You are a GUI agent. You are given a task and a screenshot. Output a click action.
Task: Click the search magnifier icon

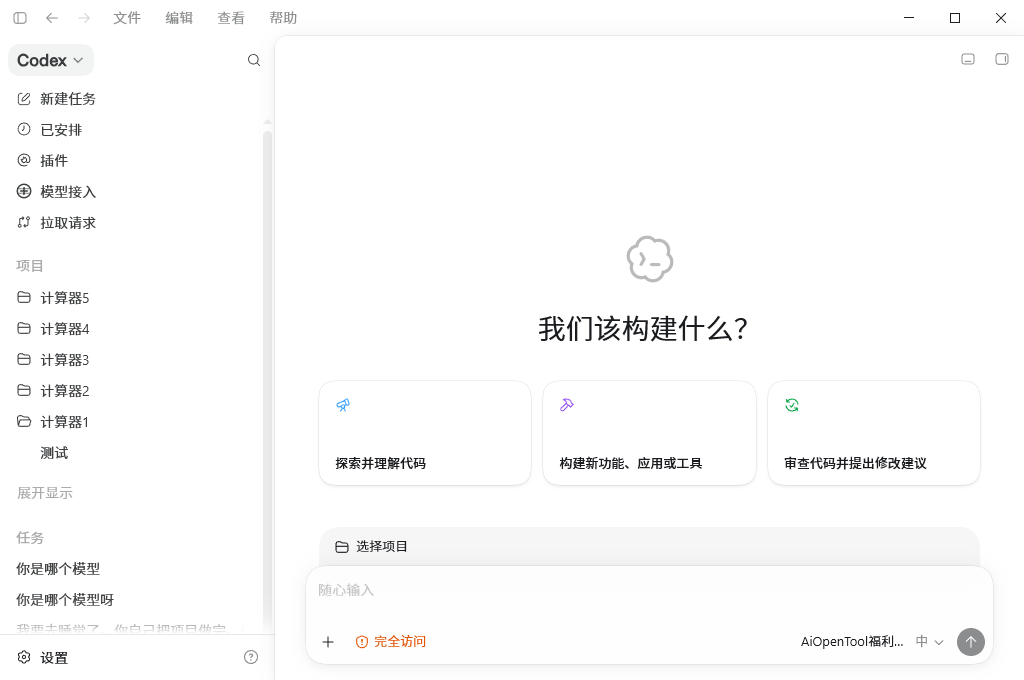(254, 60)
